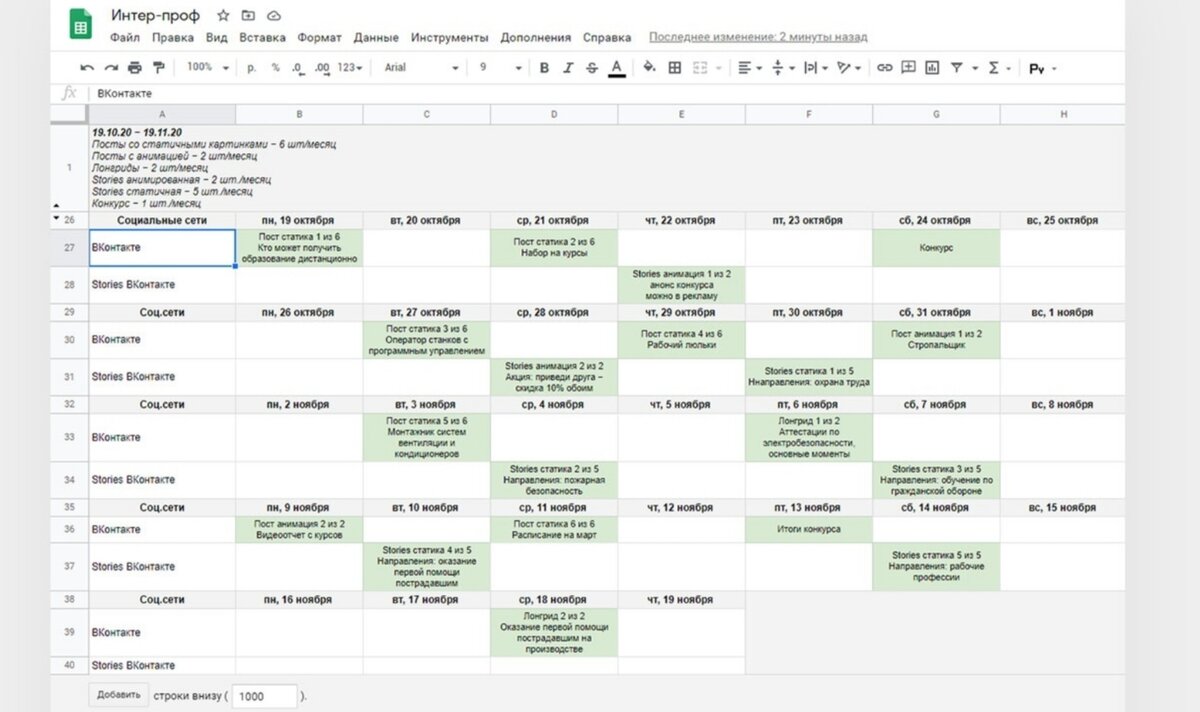Open the input tools Ру dropdown

(x=1043, y=68)
